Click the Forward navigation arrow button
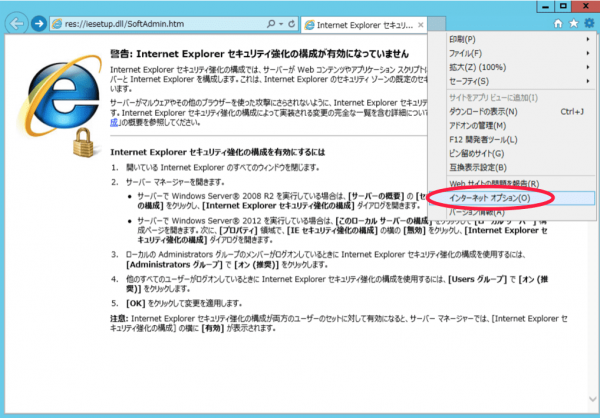Image resolution: width=600 pixels, height=418 pixels. (39, 24)
